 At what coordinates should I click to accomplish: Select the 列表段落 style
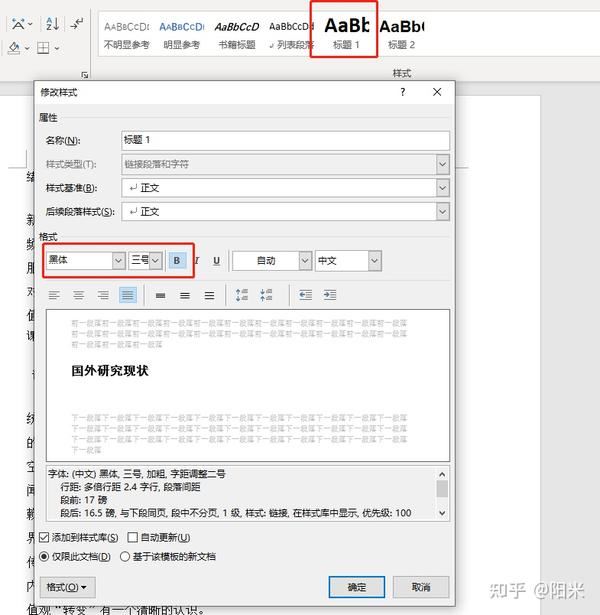(290, 35)
